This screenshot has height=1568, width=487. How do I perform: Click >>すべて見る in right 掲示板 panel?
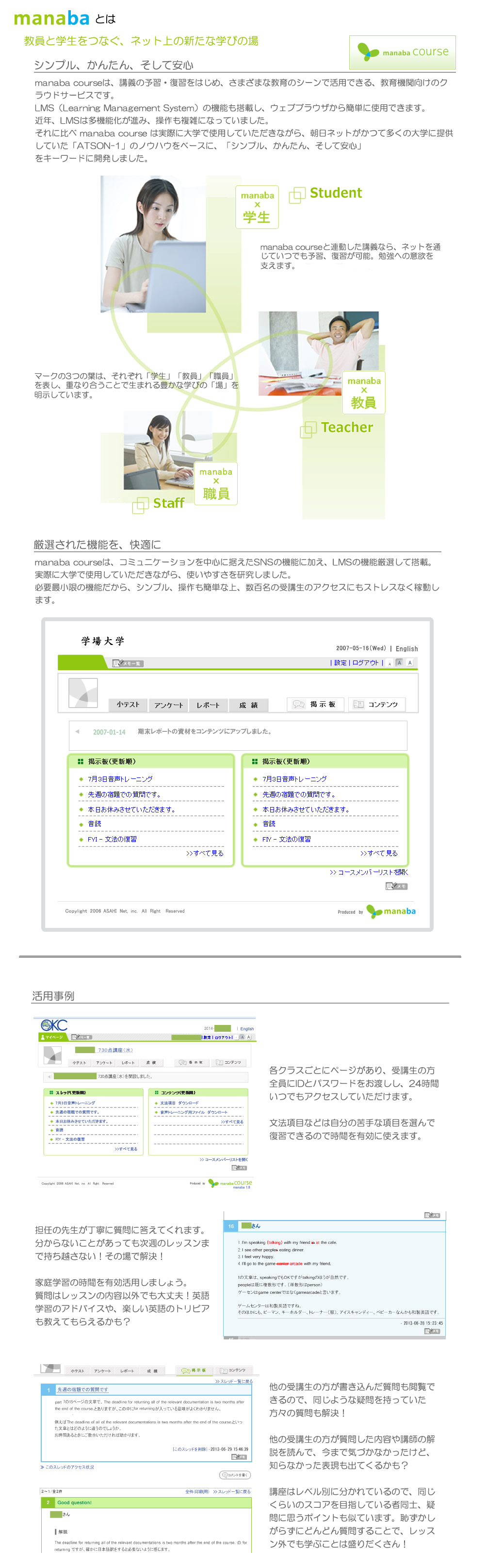pos(379,853)
